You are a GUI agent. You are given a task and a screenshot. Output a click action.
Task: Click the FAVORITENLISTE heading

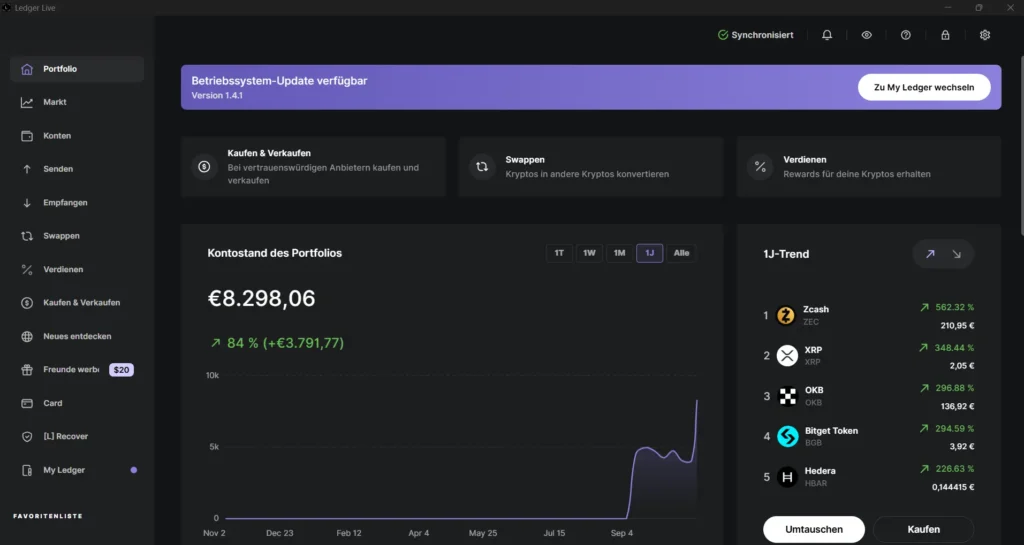tap(48, 516)
